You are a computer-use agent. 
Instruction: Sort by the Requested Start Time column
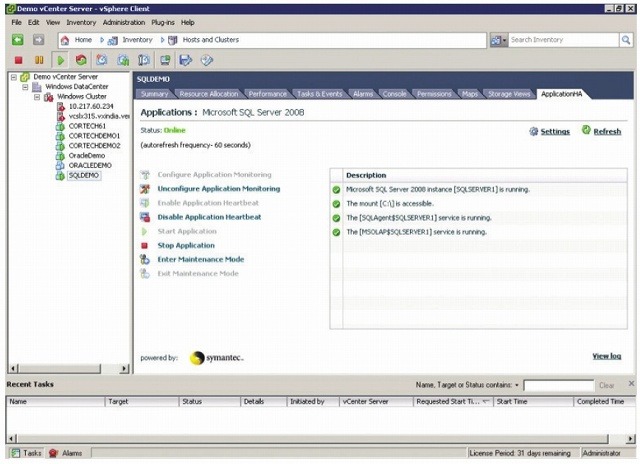[453, 402]
